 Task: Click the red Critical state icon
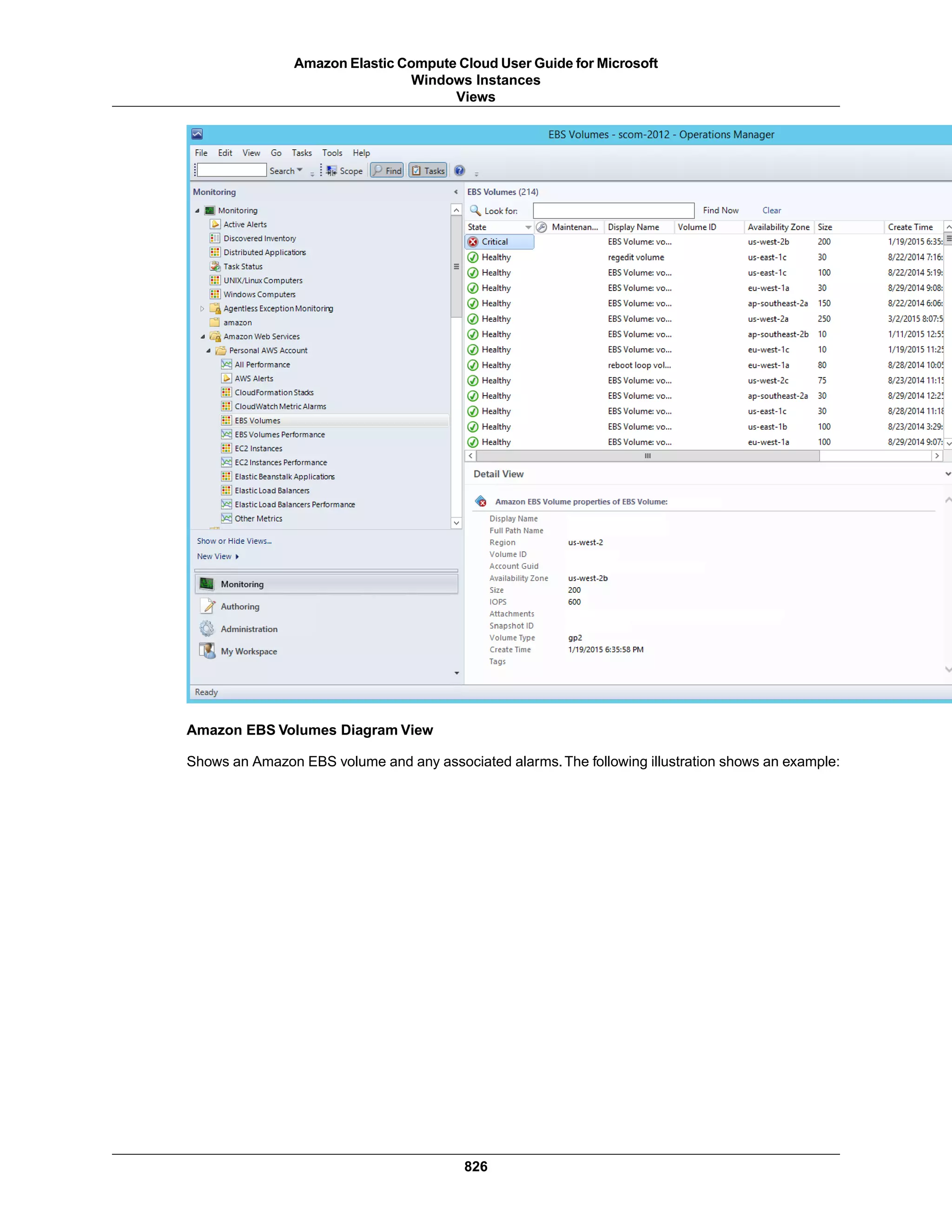point(473,241)
